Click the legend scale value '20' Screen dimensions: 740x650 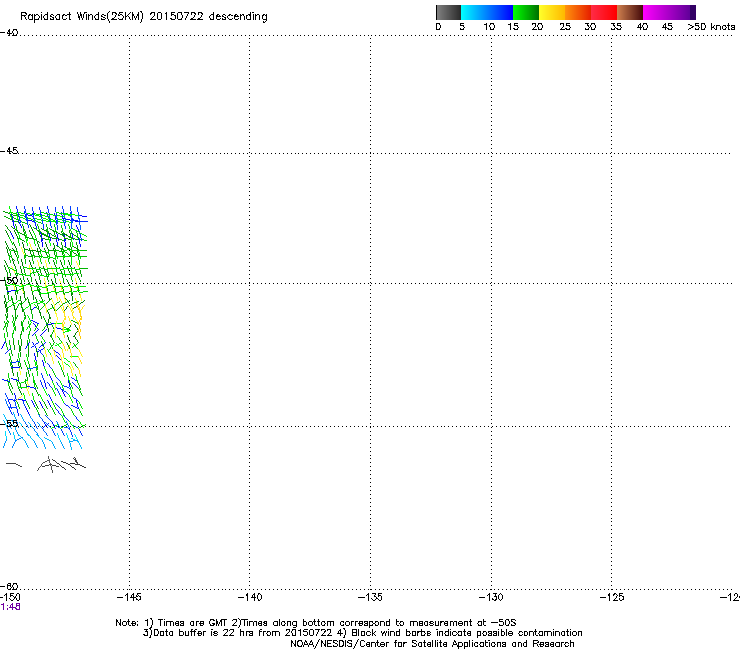(x=537, y=27)
